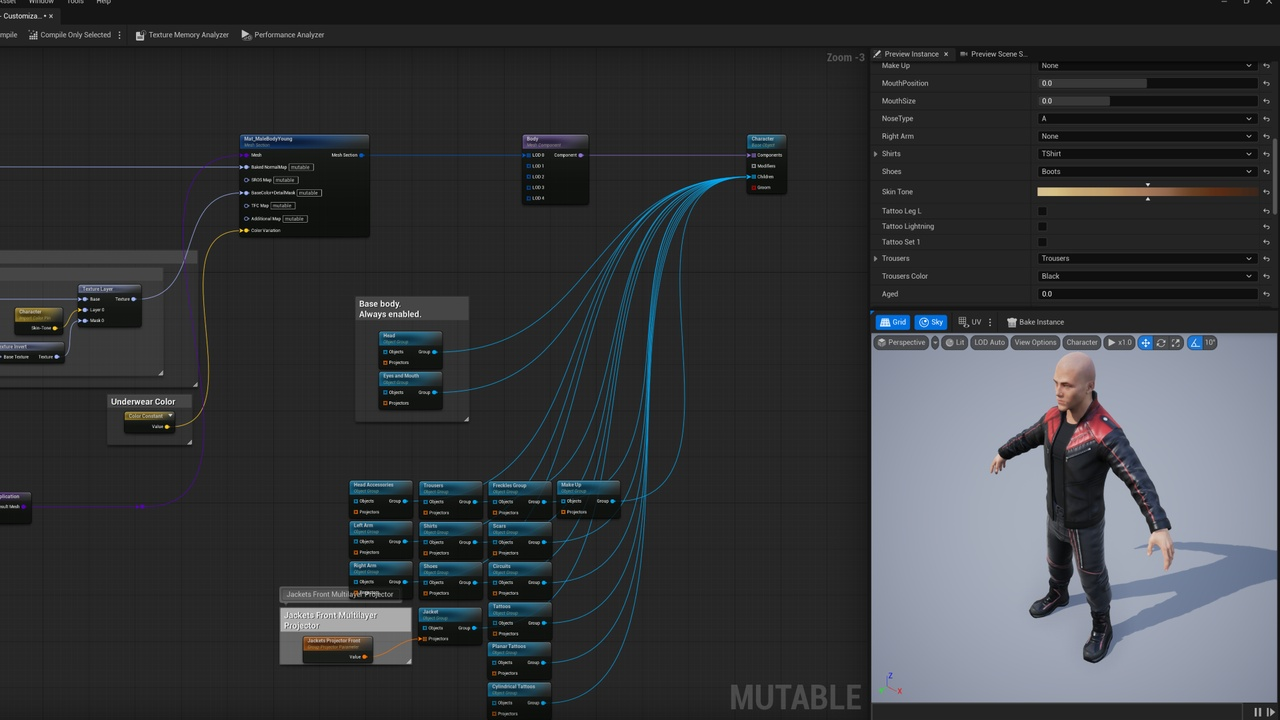1280x720 pixels.
Task: Click Compile Only Selected
Action: point(69,35)
